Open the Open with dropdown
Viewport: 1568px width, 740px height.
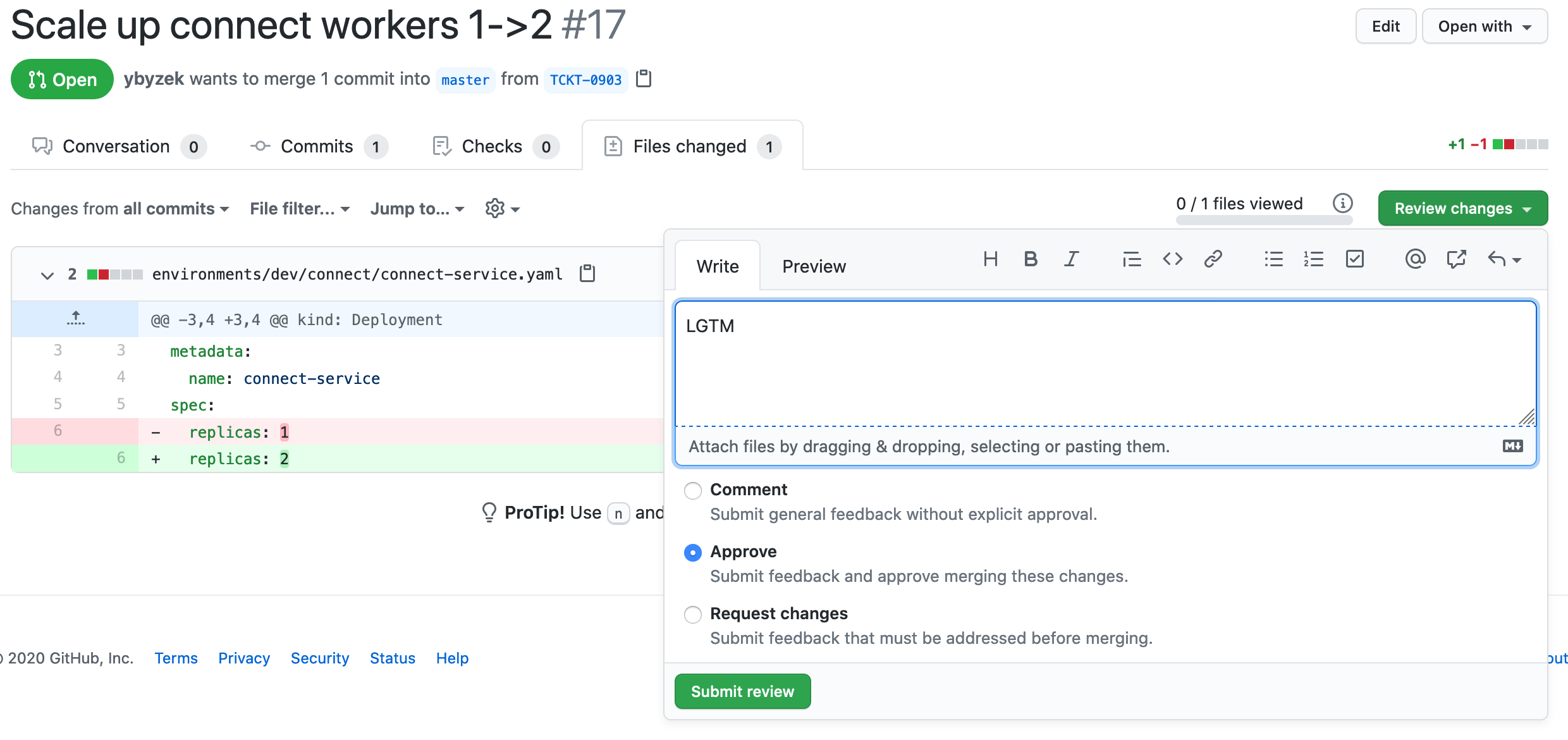click(1485, 26)
